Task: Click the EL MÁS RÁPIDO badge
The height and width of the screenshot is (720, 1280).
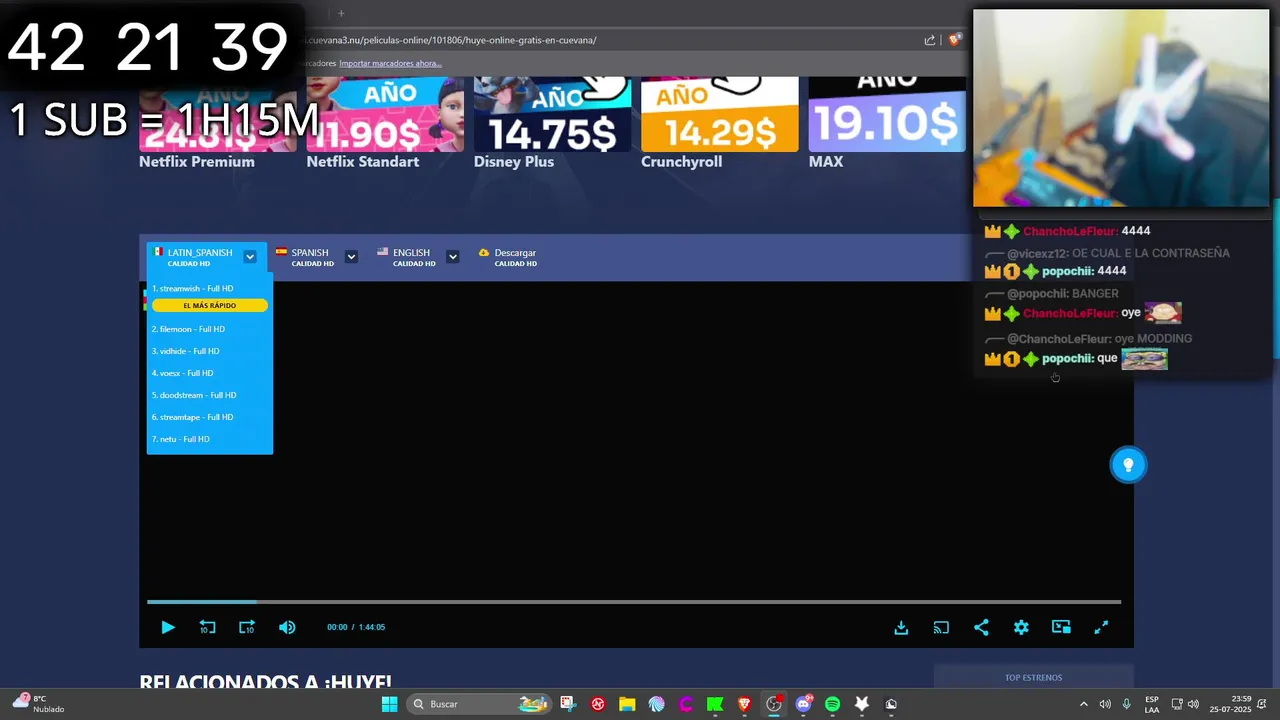Action: [x=210, y=305]
